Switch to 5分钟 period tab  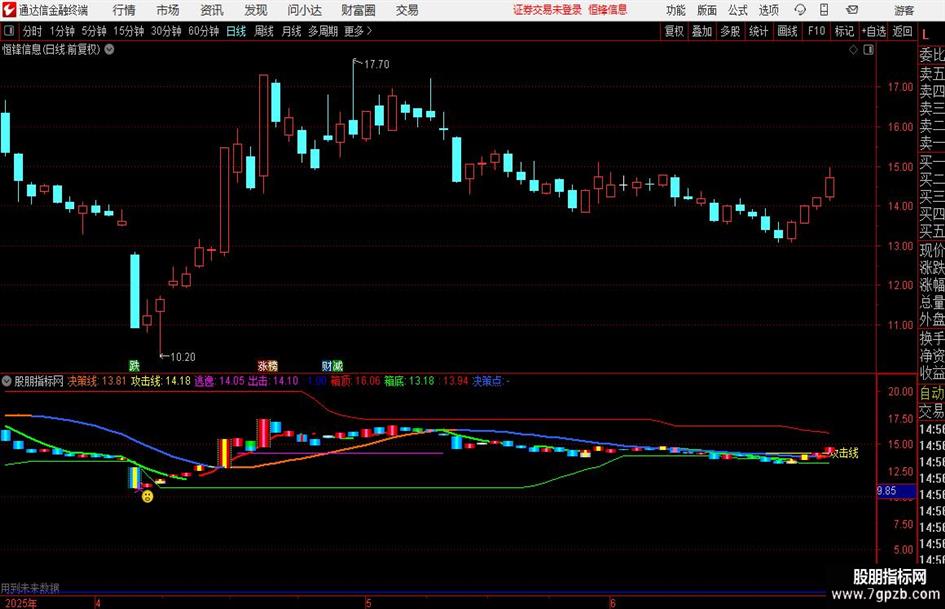pos(93,31)
